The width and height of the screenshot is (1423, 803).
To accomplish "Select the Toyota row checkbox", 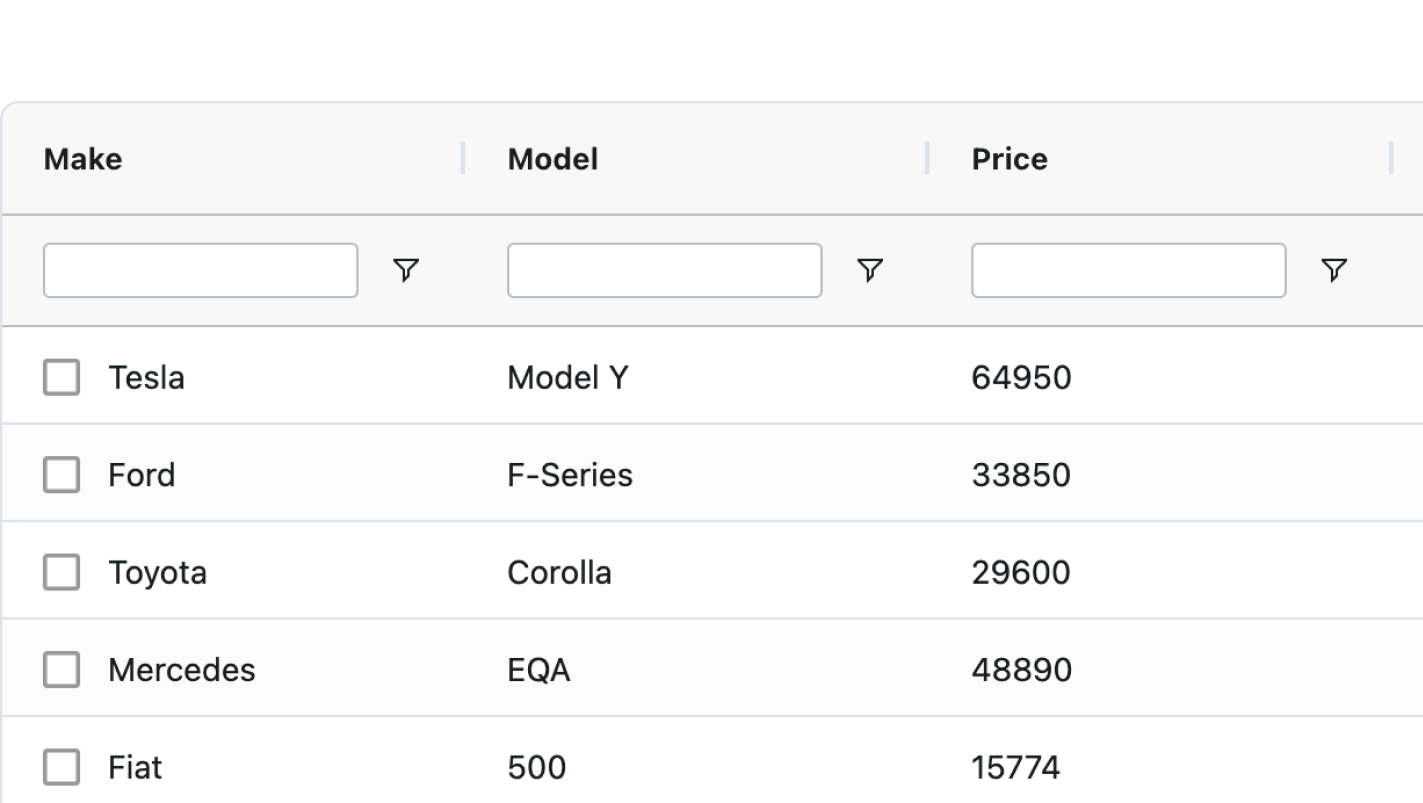I will (61, 573).
